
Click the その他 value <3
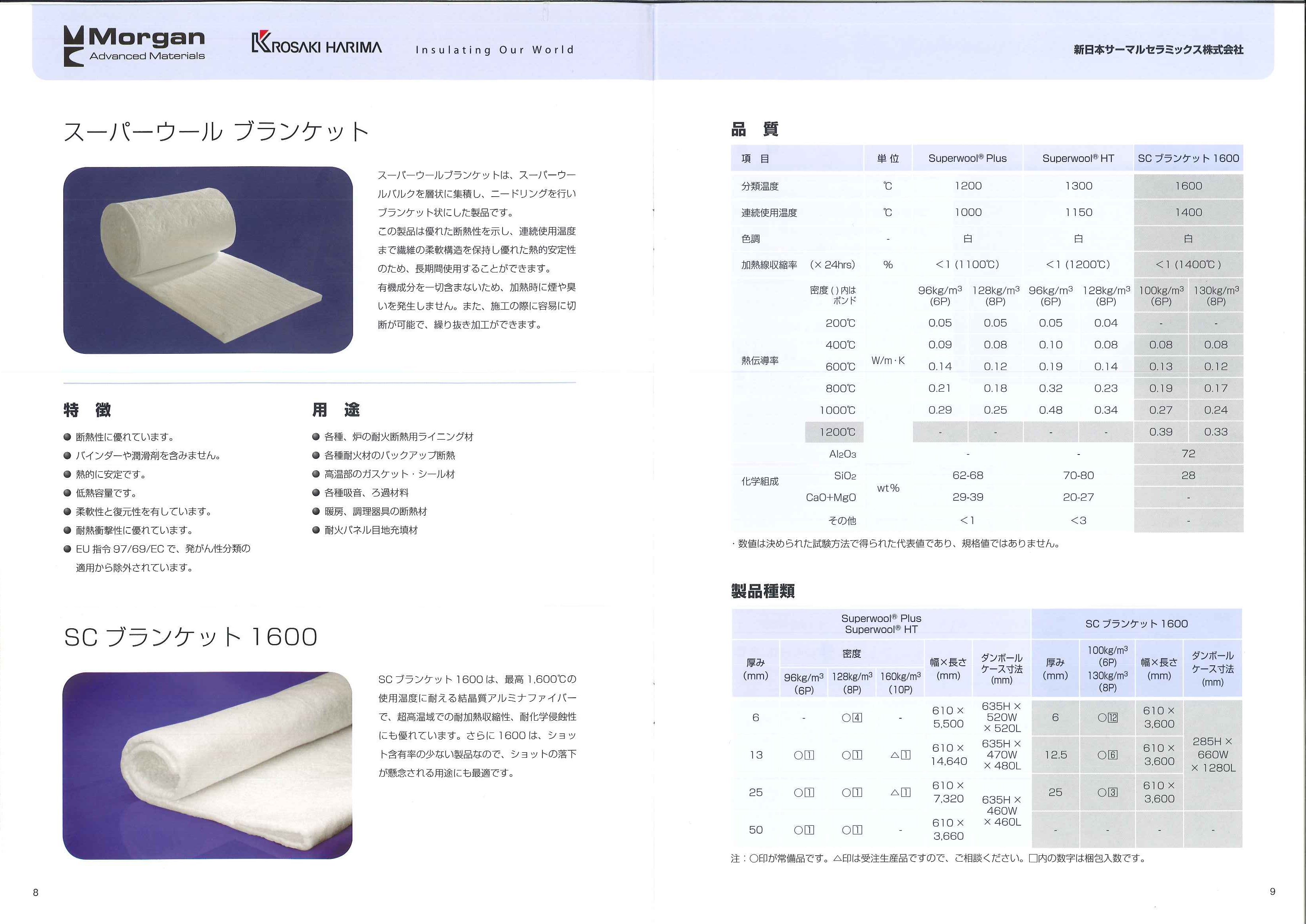1078,520
